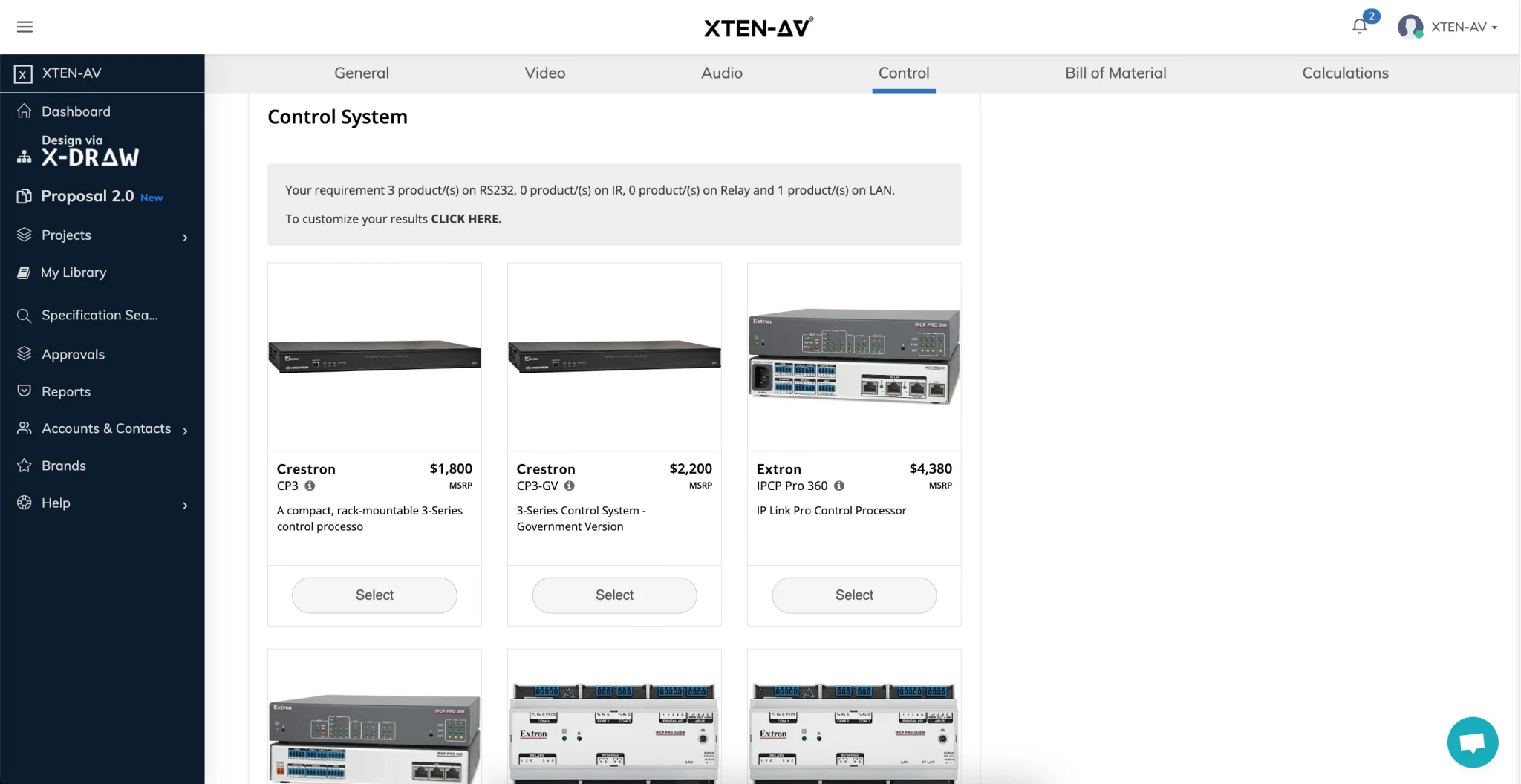Click the notification bell icon

(1359, 27)
